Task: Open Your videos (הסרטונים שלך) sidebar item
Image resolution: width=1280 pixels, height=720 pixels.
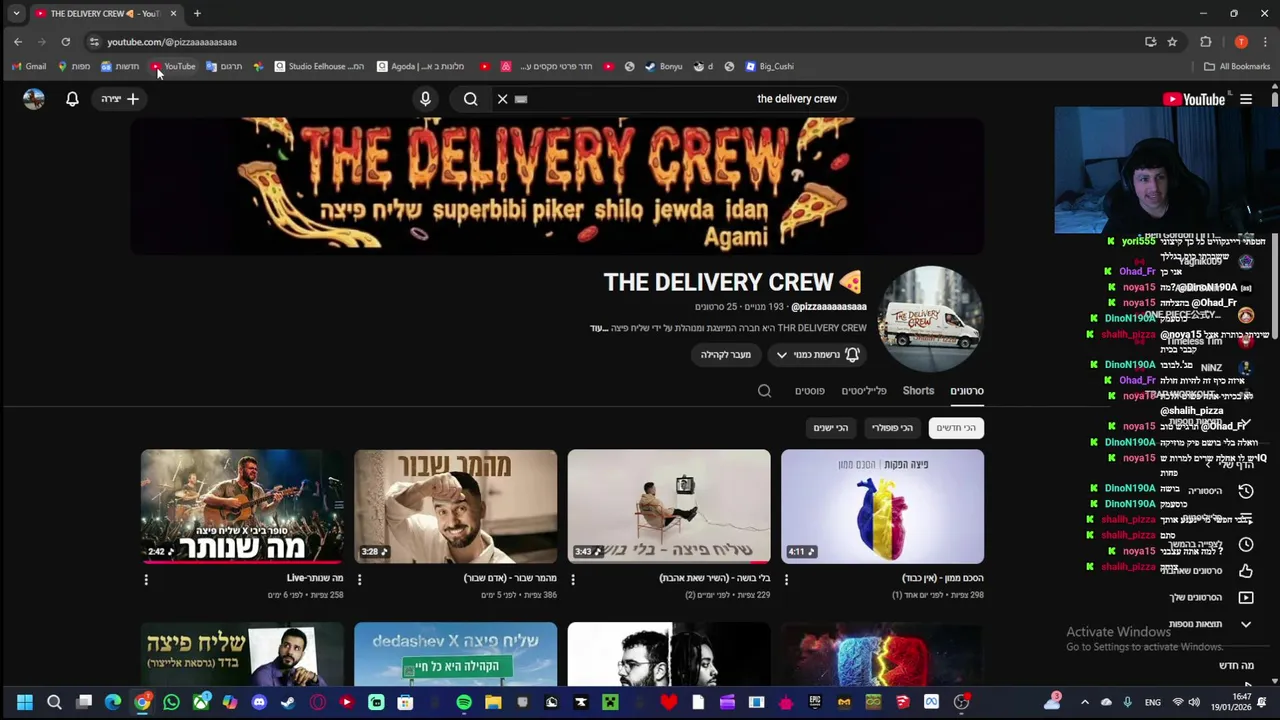Action: pos(1212,598)
